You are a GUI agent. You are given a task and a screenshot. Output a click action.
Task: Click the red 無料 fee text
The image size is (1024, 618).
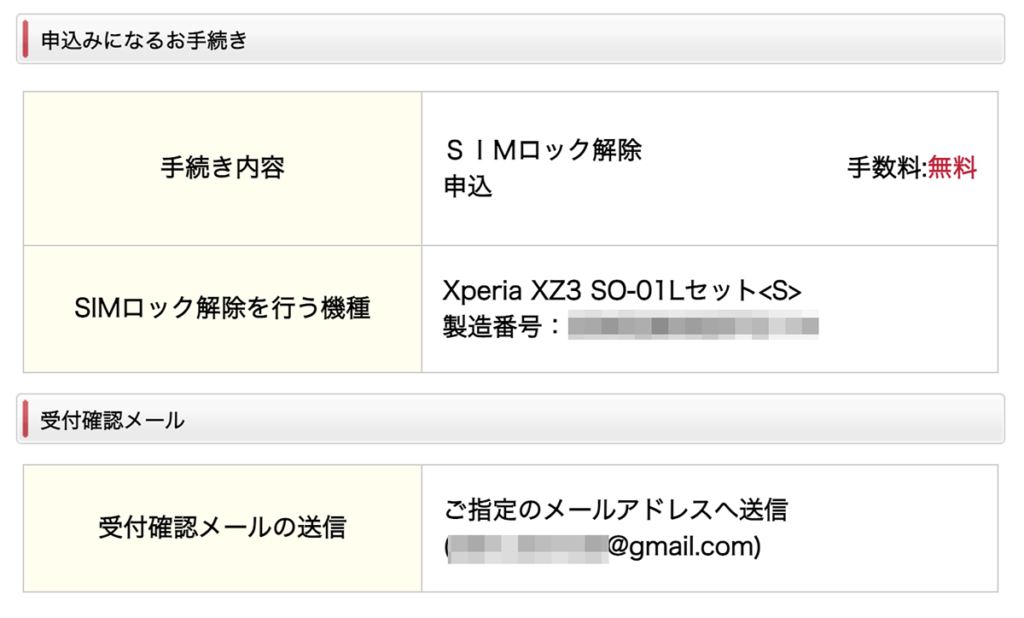[952, 168]
